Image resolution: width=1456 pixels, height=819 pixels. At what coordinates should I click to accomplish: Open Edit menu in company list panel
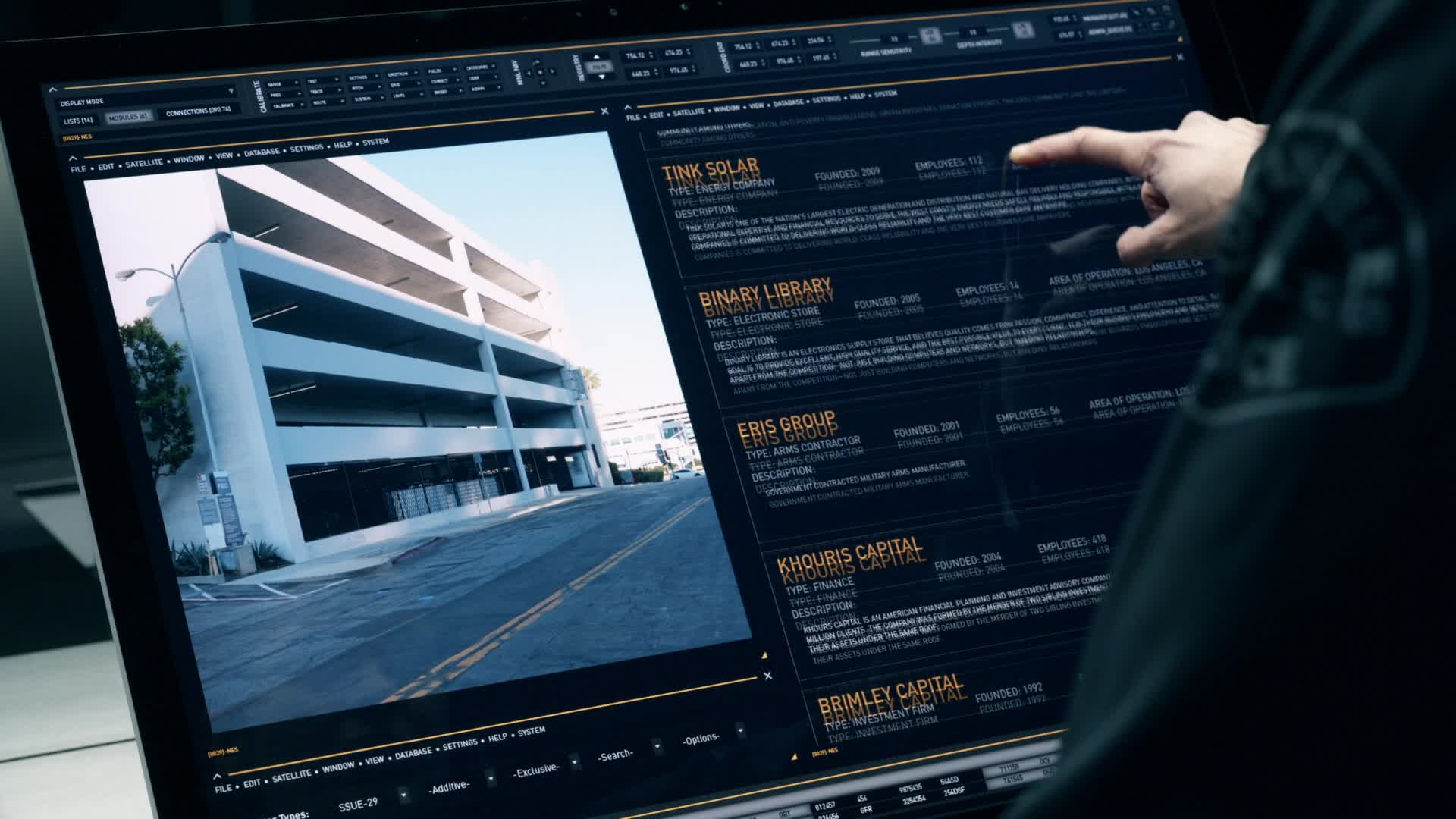tap(656, 115)
